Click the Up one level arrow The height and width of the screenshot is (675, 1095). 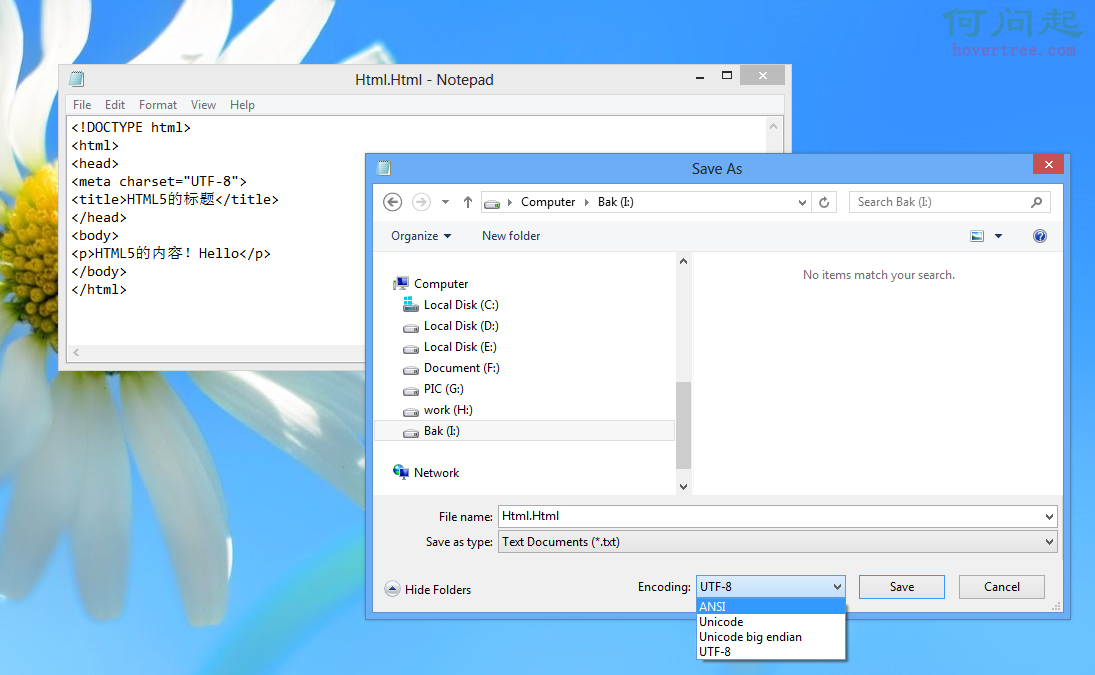point(467,202)
